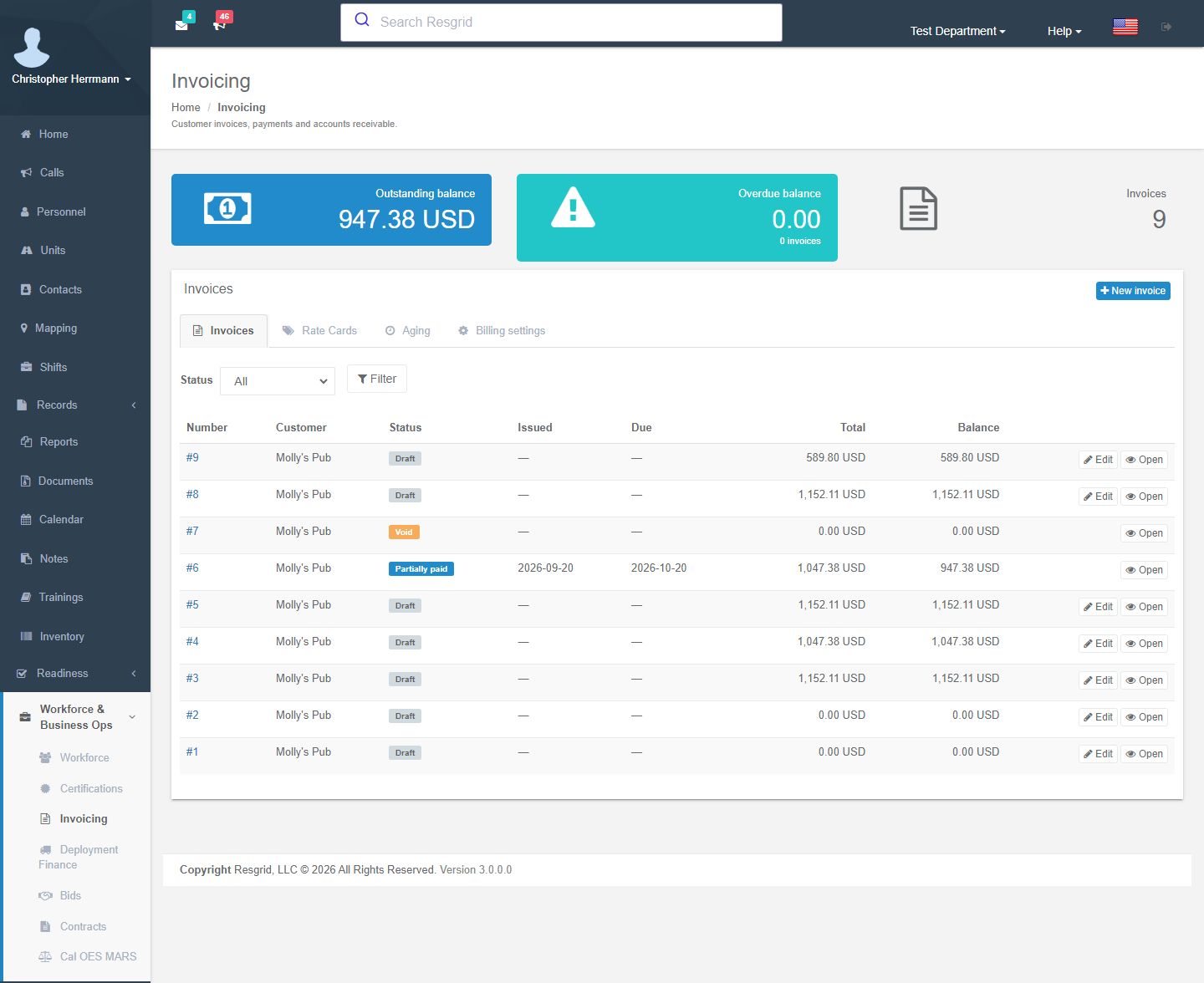
Task: Click the 947.38 USD outstanding balance value
Action: [x=406, y=219]
